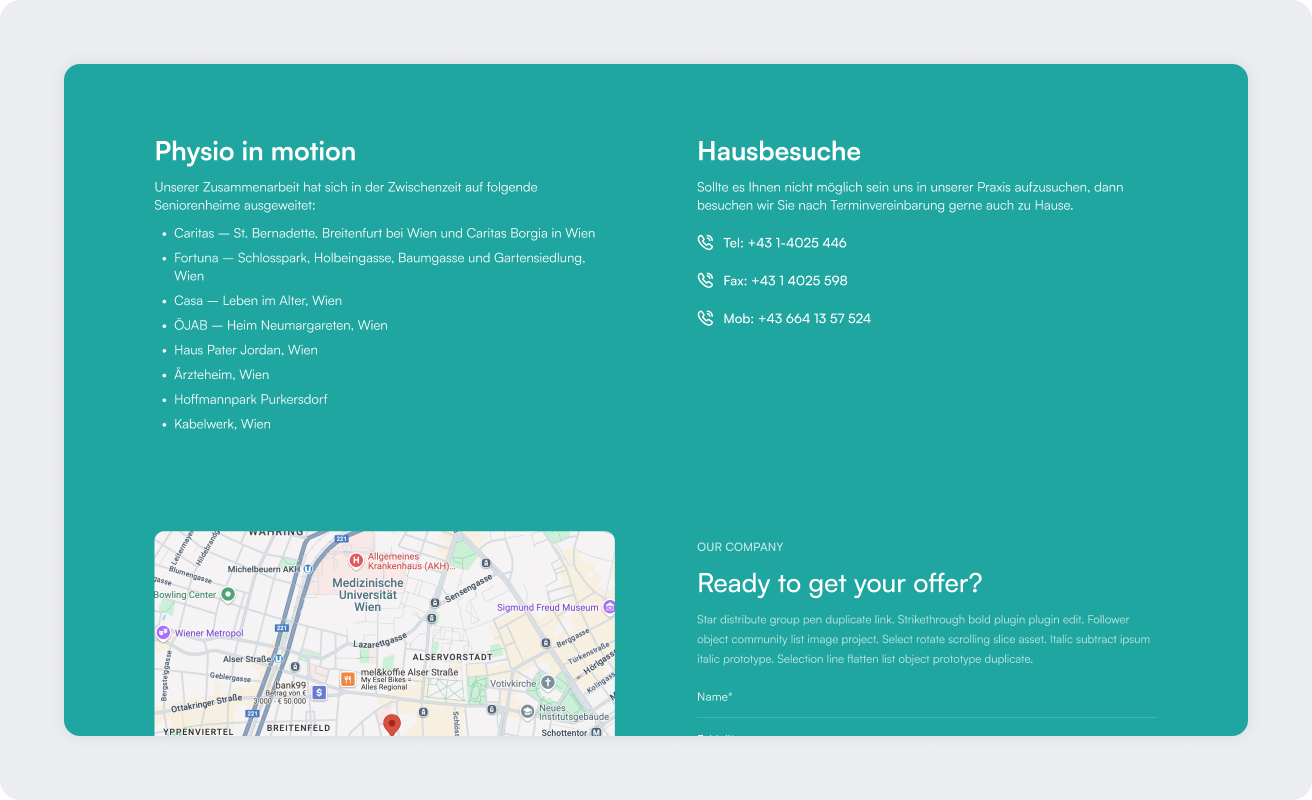
Task: Select the Alser Straße U-Bahn station icon
Action: point(279,660)
